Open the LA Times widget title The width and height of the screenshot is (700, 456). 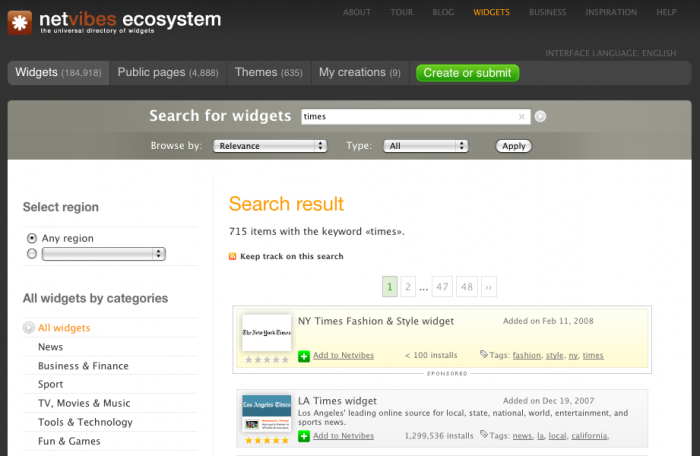337,401
